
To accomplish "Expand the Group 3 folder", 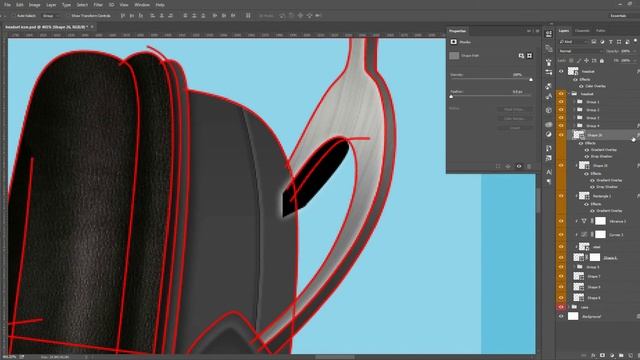I will (574, 118).
